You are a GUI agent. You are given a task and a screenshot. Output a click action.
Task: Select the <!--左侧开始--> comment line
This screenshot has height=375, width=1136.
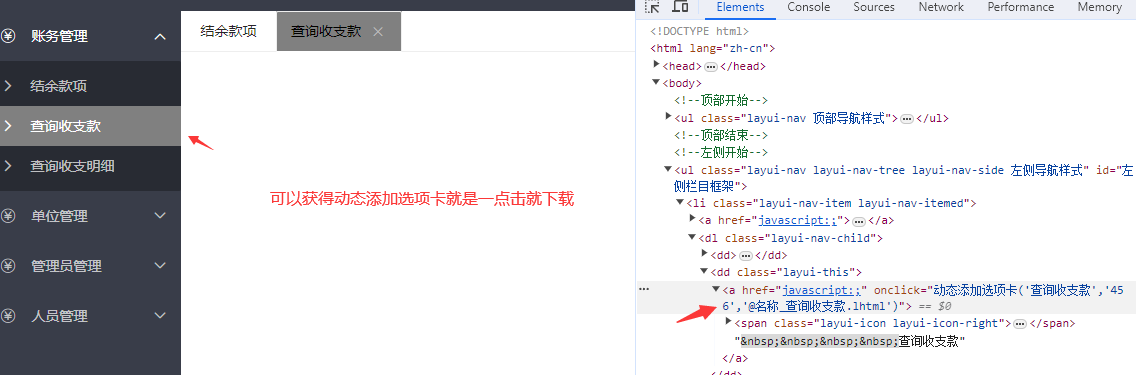point(721,153)
